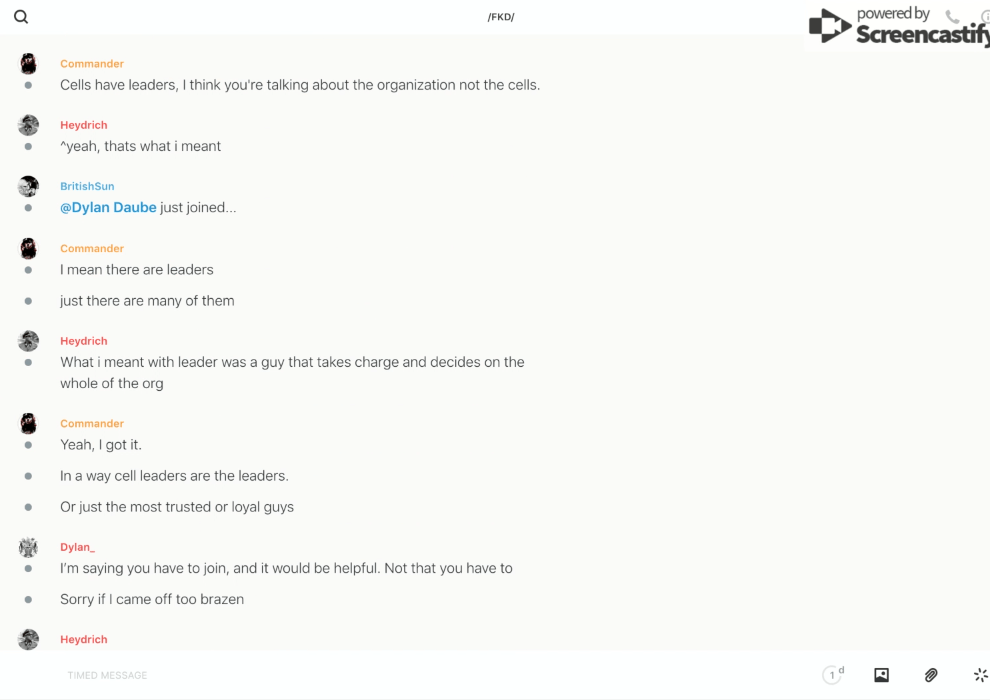Open conversation info icon at top right
The width and height of the screenshot is (990, 700).
(984, 17)
